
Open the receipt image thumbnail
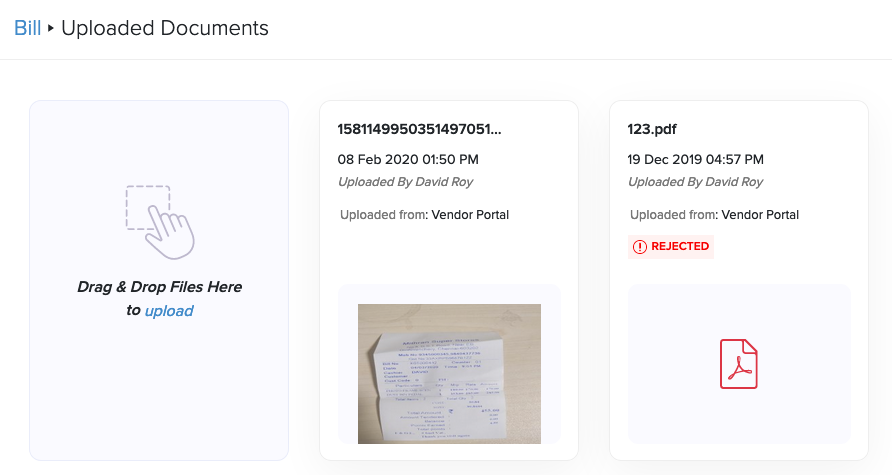[x=449, y=373]
